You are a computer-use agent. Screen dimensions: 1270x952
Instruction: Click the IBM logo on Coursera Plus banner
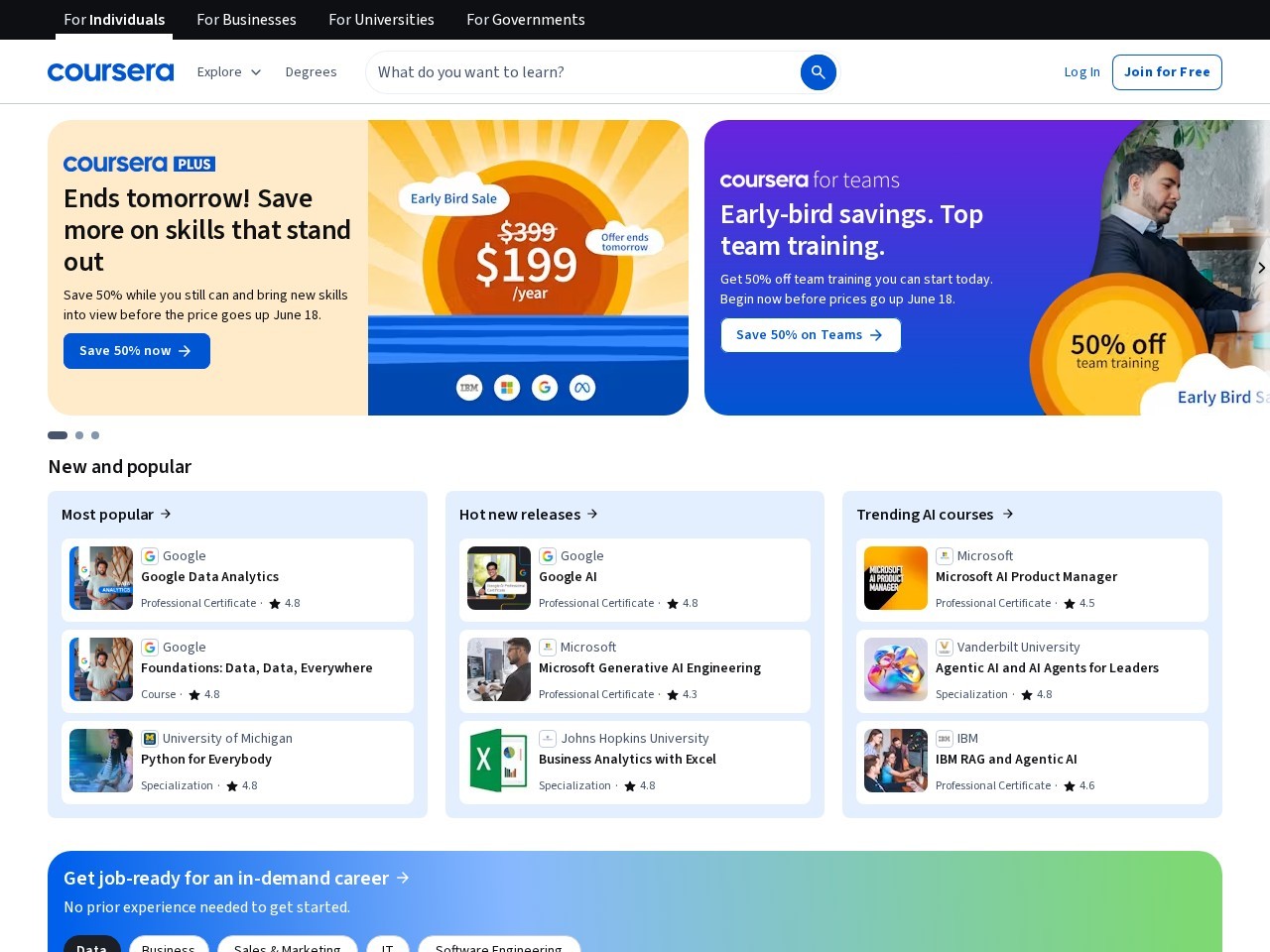point(469,388)
